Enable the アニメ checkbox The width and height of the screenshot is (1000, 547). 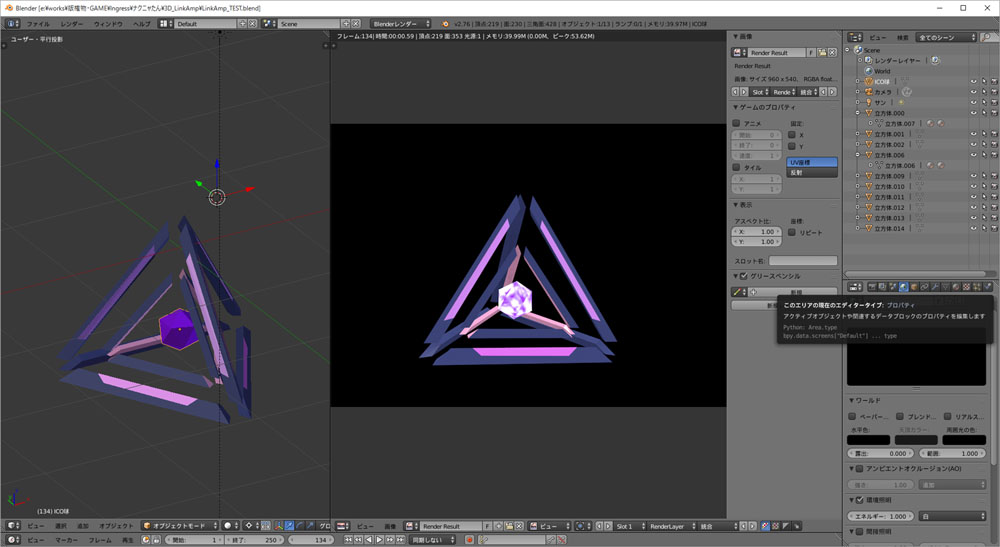[737, 123]
